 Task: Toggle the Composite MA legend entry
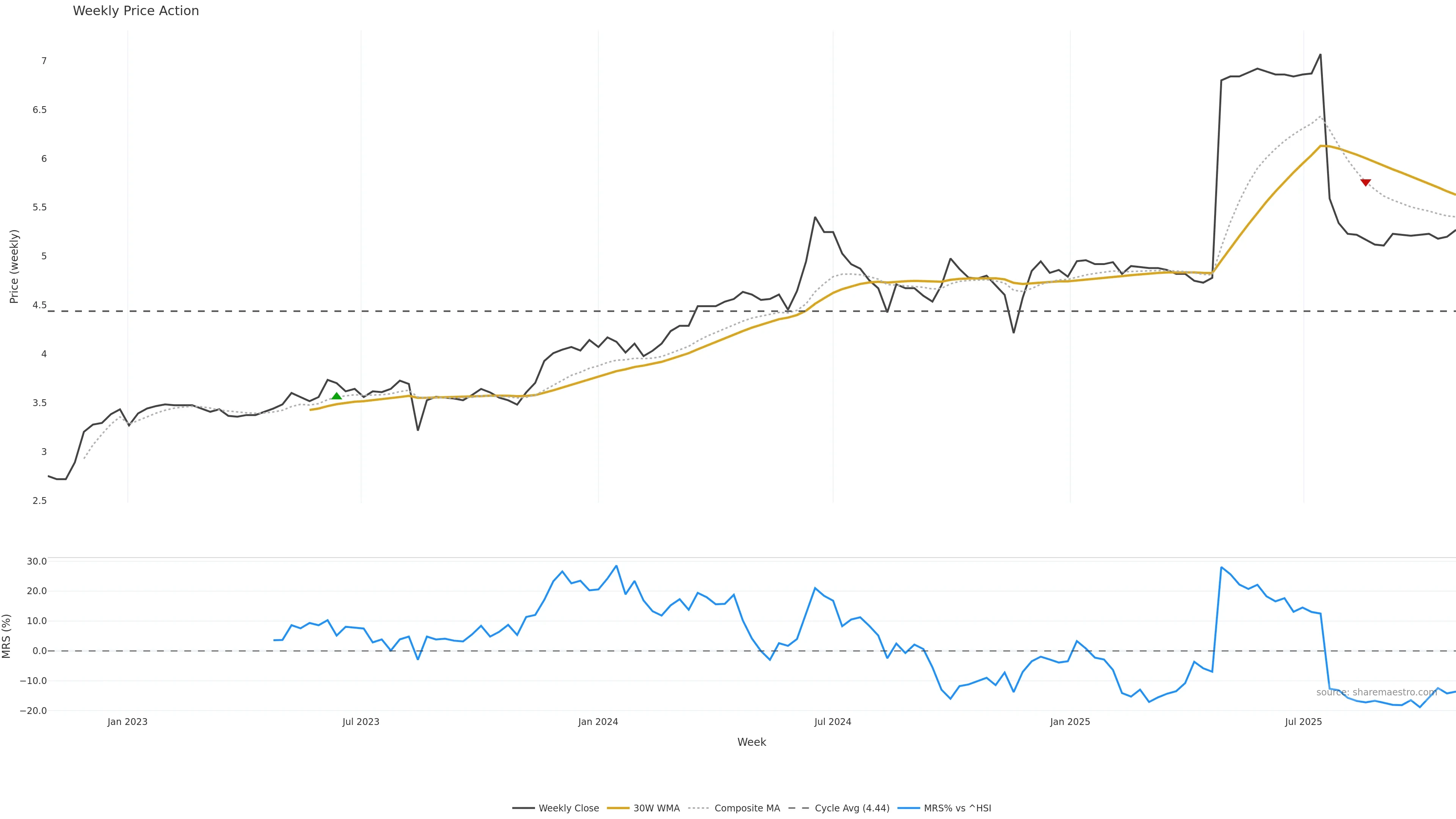(x=747, y=808)
